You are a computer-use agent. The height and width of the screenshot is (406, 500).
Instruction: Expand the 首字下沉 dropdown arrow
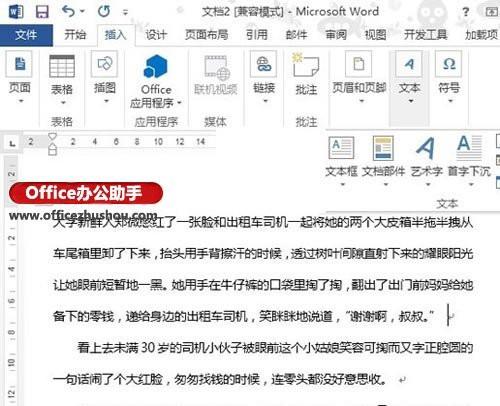[471, 184]
